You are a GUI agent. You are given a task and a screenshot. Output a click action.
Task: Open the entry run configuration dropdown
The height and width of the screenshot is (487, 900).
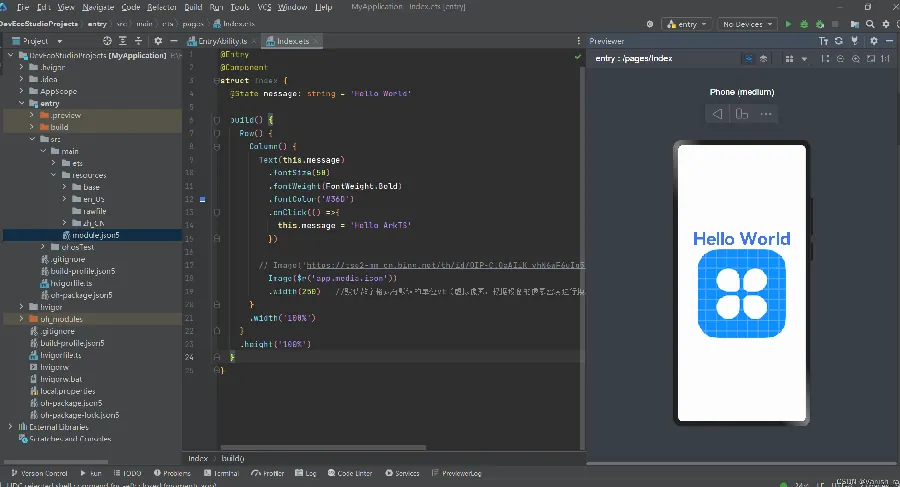[686, 24]
